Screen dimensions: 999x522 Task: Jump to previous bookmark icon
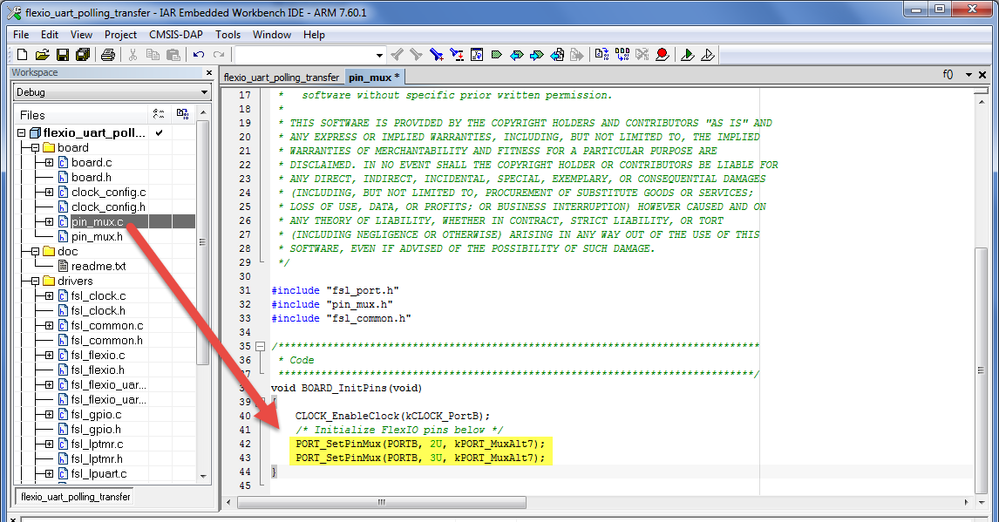[517, 55]
